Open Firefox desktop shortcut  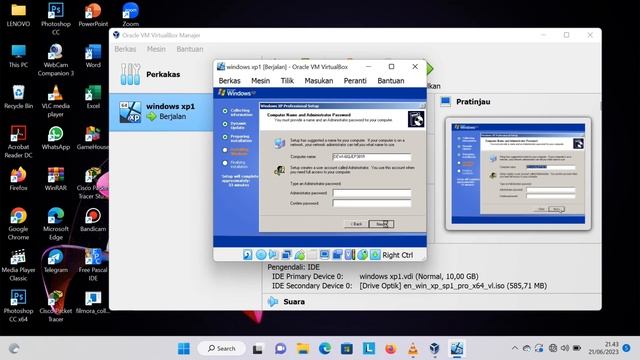[x=18, y=179]
